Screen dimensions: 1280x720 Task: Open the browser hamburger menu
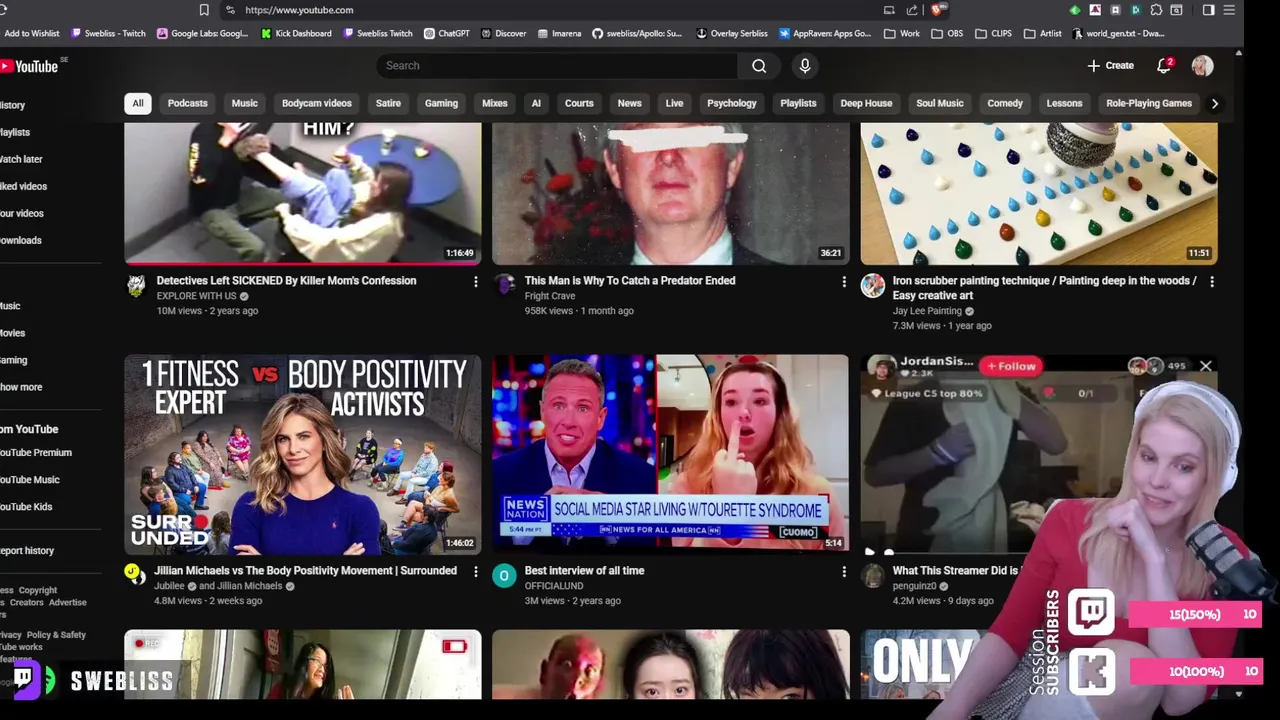[x=1229, y=10]
